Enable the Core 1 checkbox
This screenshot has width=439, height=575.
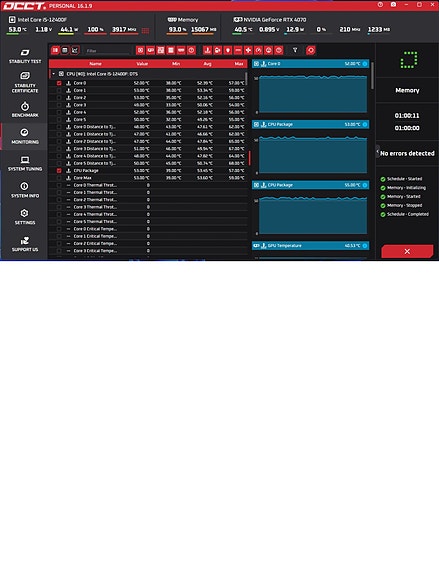59,91
